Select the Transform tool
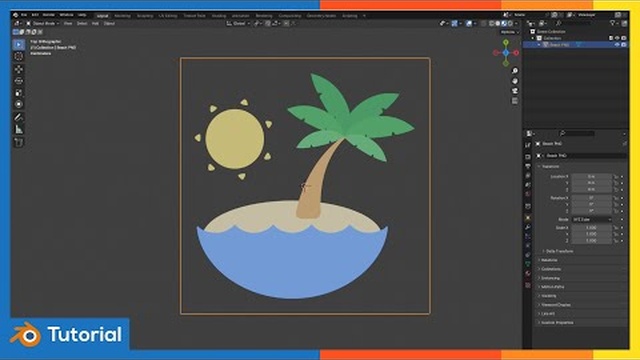Screen dimensions: 640x360 click(x=19, y=104)
